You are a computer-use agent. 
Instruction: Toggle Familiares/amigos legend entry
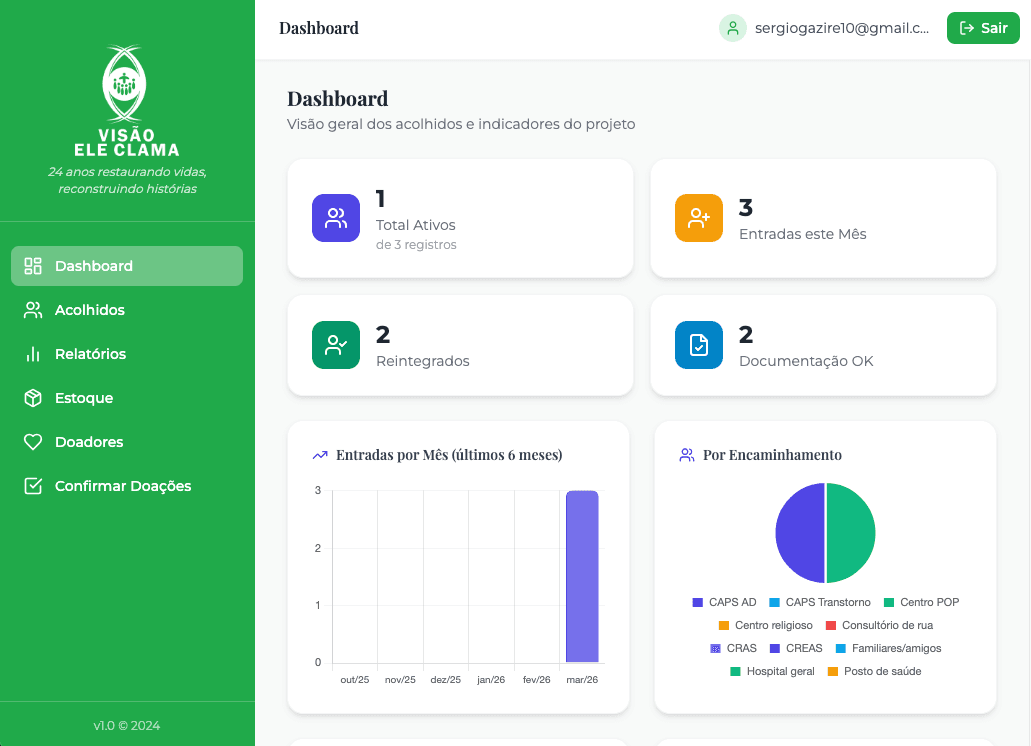click(x=888, y=649)
